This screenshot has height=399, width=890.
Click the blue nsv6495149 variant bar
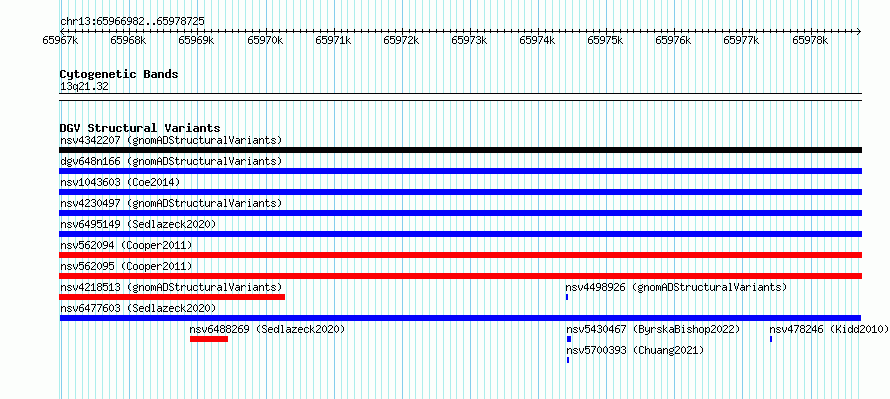tap(460, 234)
